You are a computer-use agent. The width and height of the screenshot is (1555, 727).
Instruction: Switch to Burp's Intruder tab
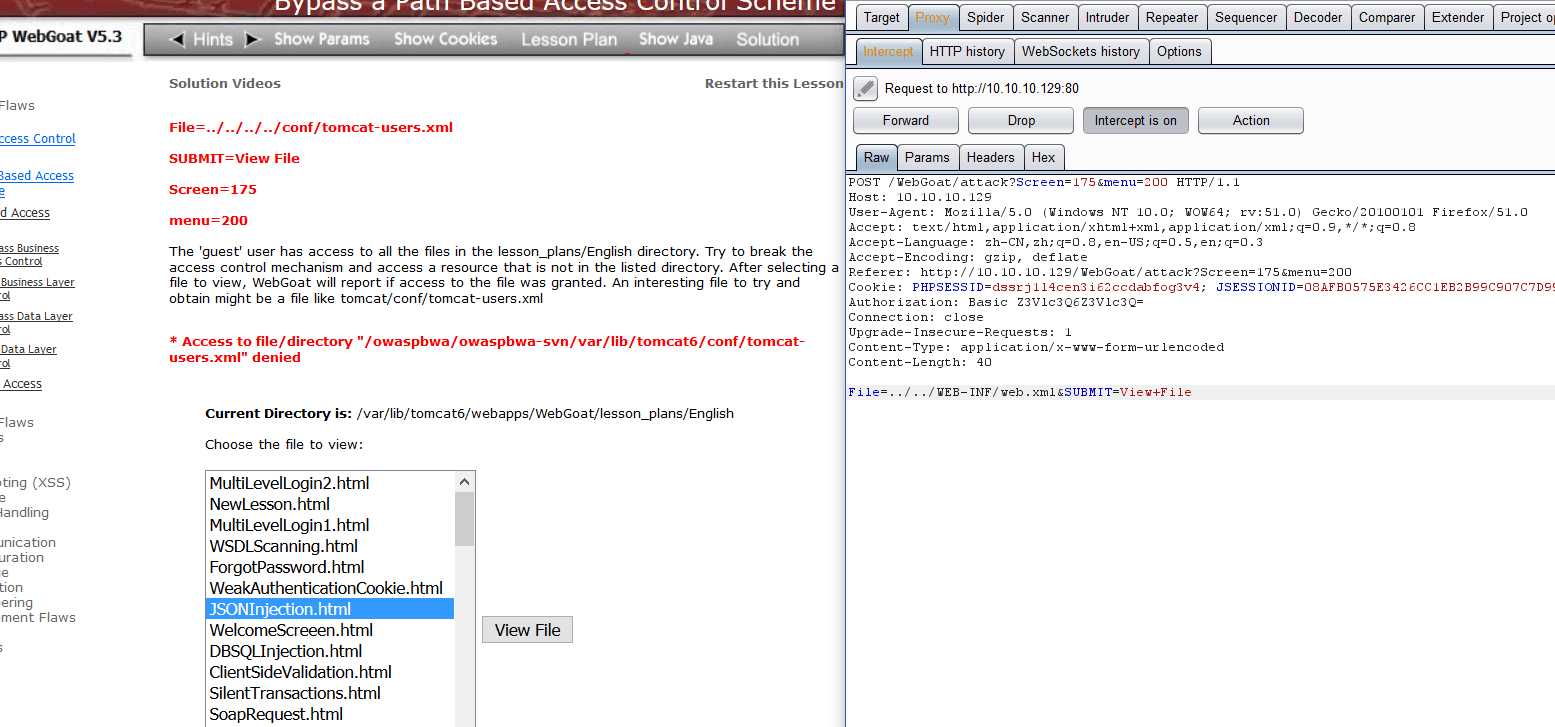pyautogui.click(x=1107, y=17)
